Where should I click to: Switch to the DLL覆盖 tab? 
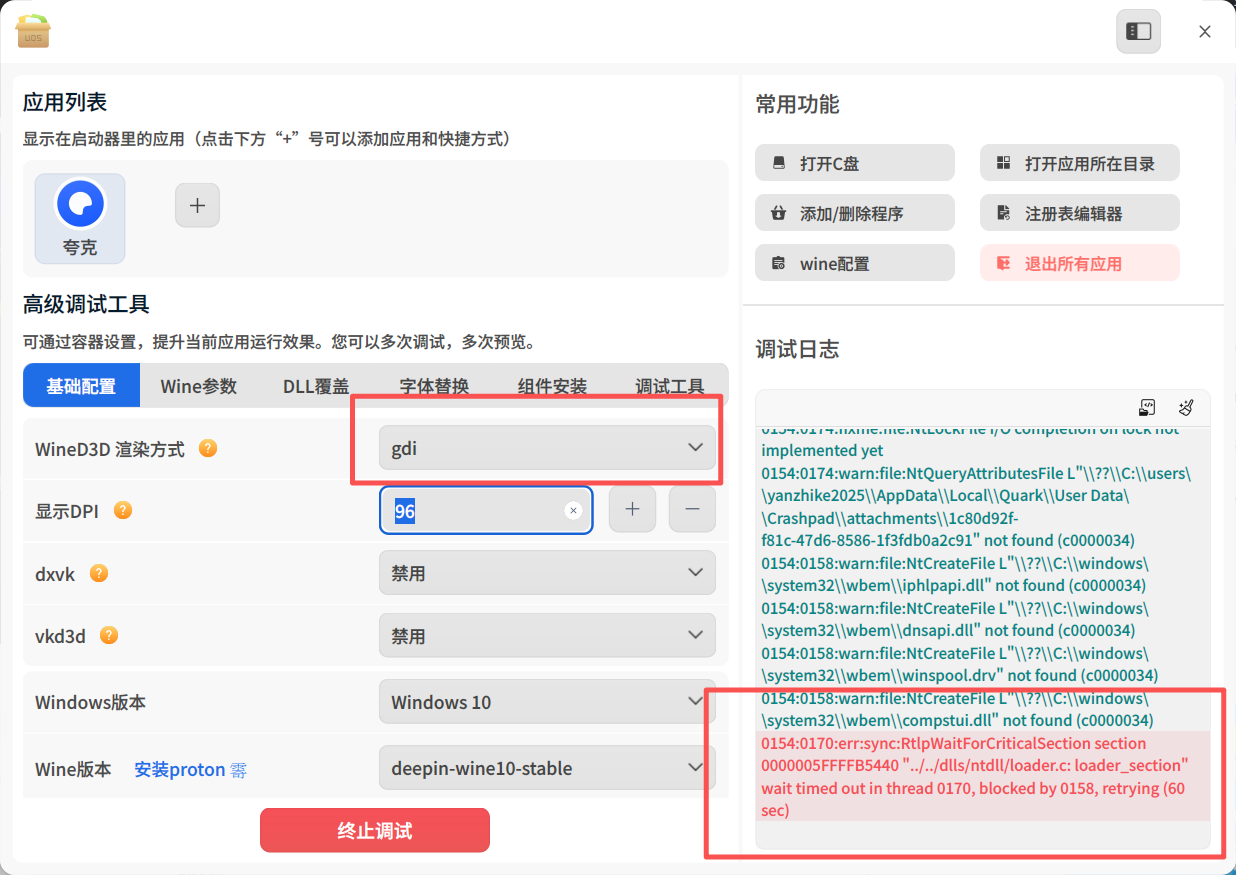coord(316,386)
